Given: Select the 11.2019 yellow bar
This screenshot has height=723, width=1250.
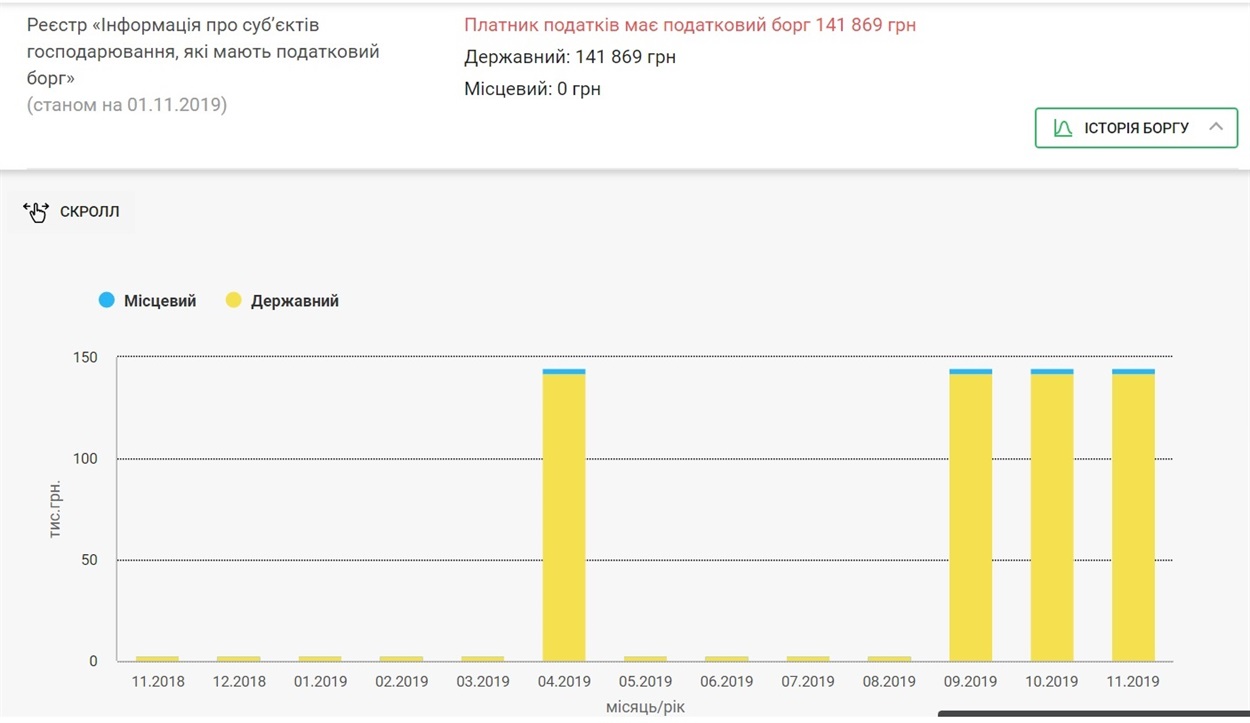Looking at the screenshot, I should (1133, 517).
